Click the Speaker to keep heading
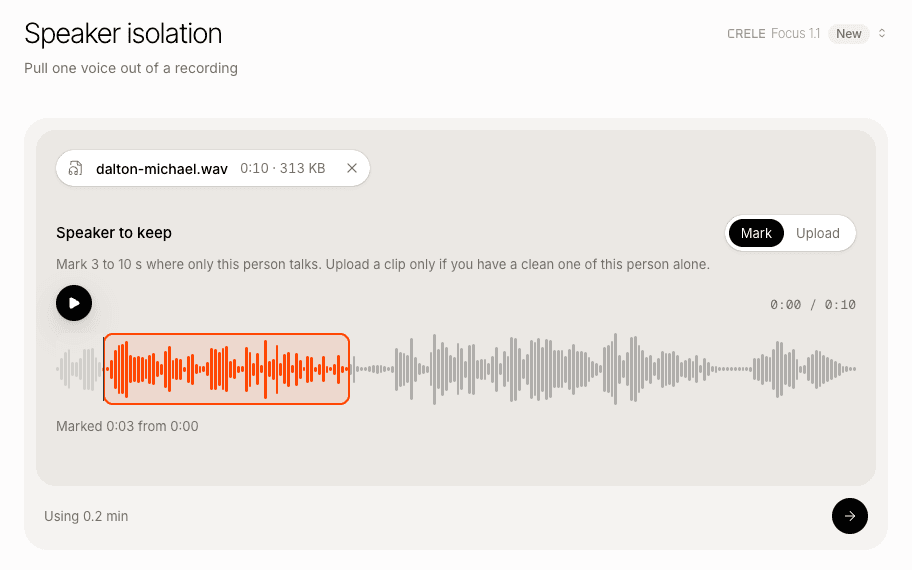 coord(114,233)
